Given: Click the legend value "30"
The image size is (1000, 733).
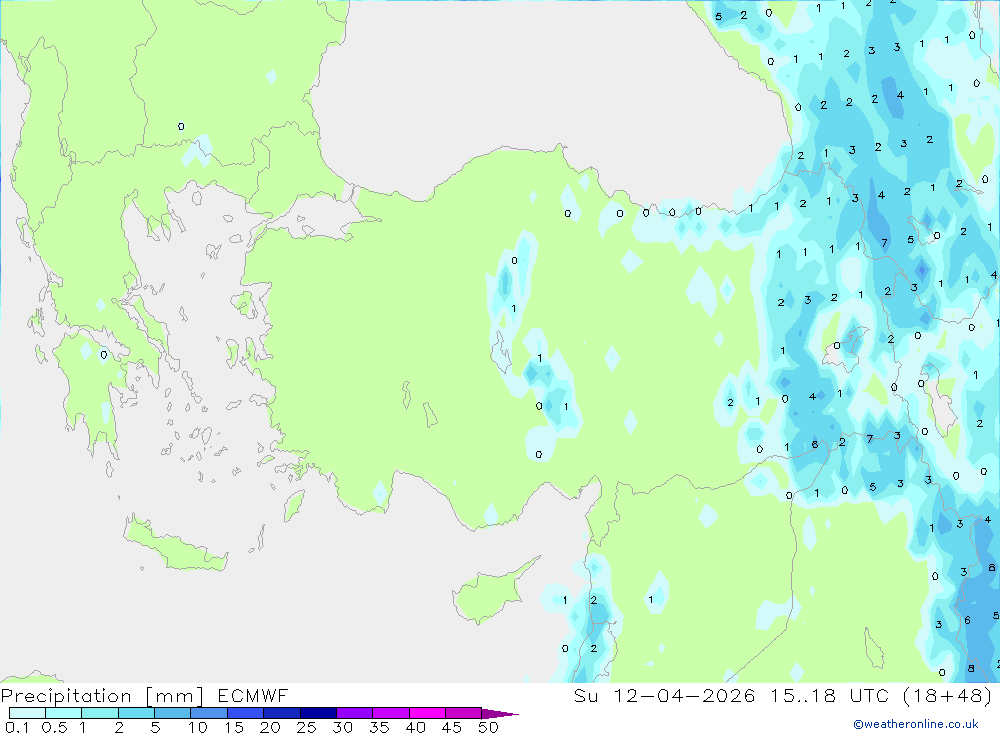Looking at the screenshot, I should click(343, 727).
